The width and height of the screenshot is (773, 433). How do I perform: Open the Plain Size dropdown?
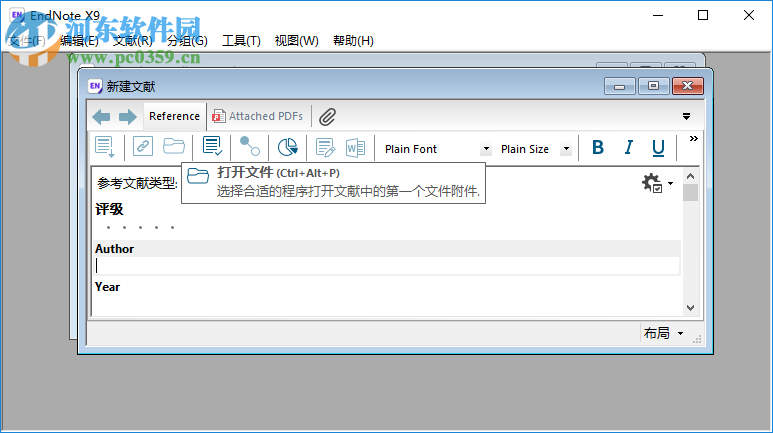coord(566,149)
